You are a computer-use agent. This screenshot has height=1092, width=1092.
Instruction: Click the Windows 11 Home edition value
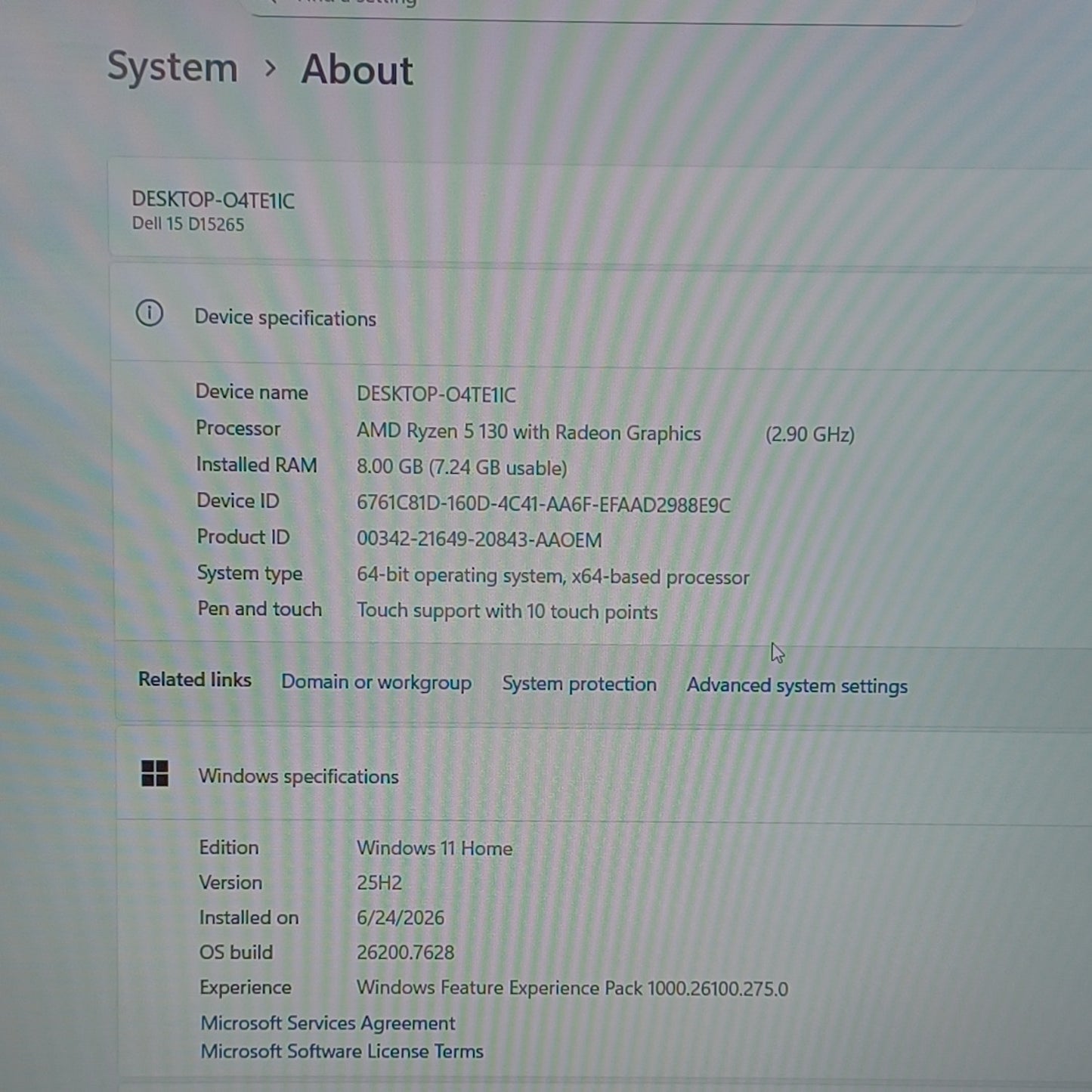(434, 849)
